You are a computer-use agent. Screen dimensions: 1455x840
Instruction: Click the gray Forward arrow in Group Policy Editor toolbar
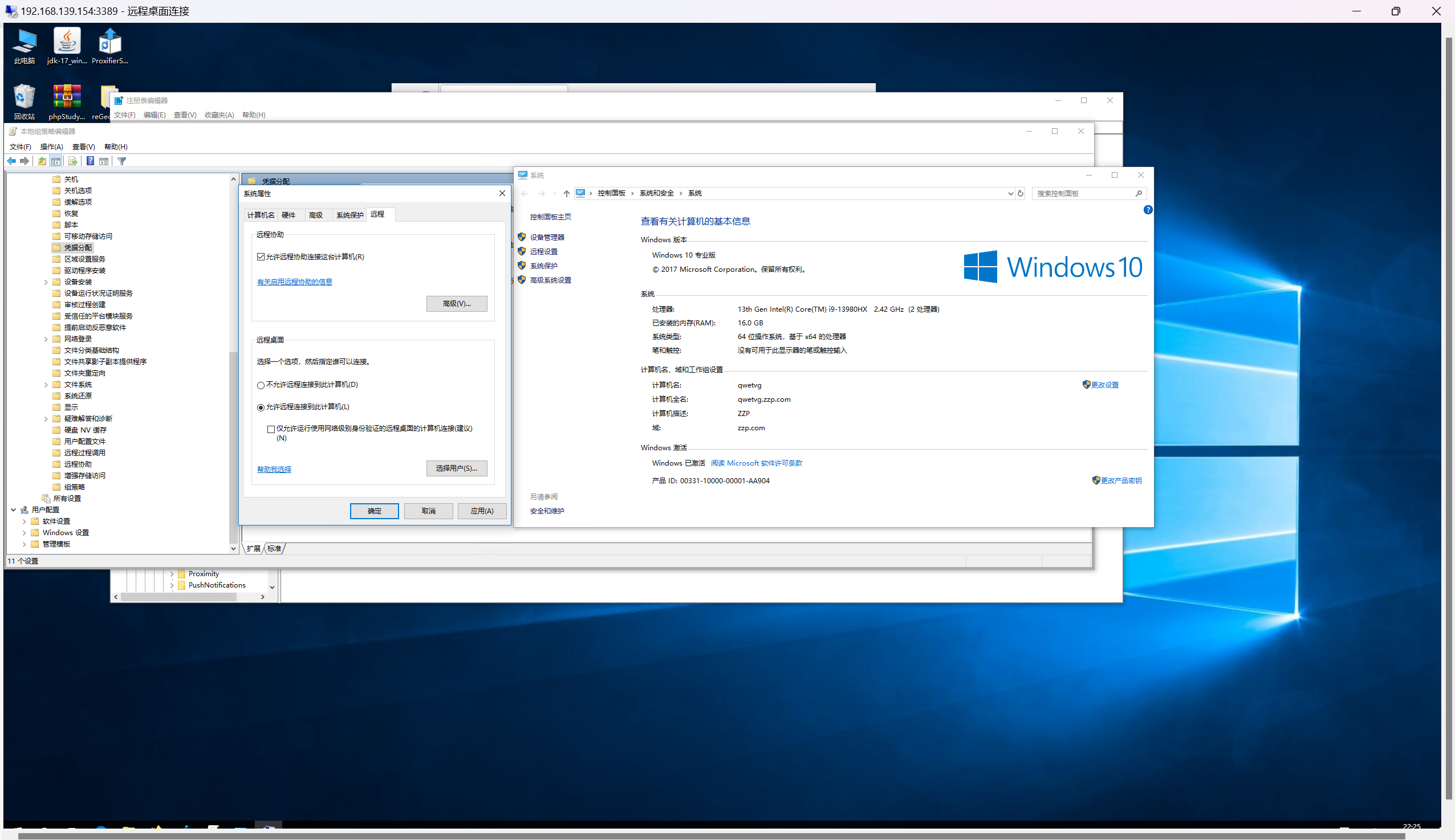click(x=25, y=161)
